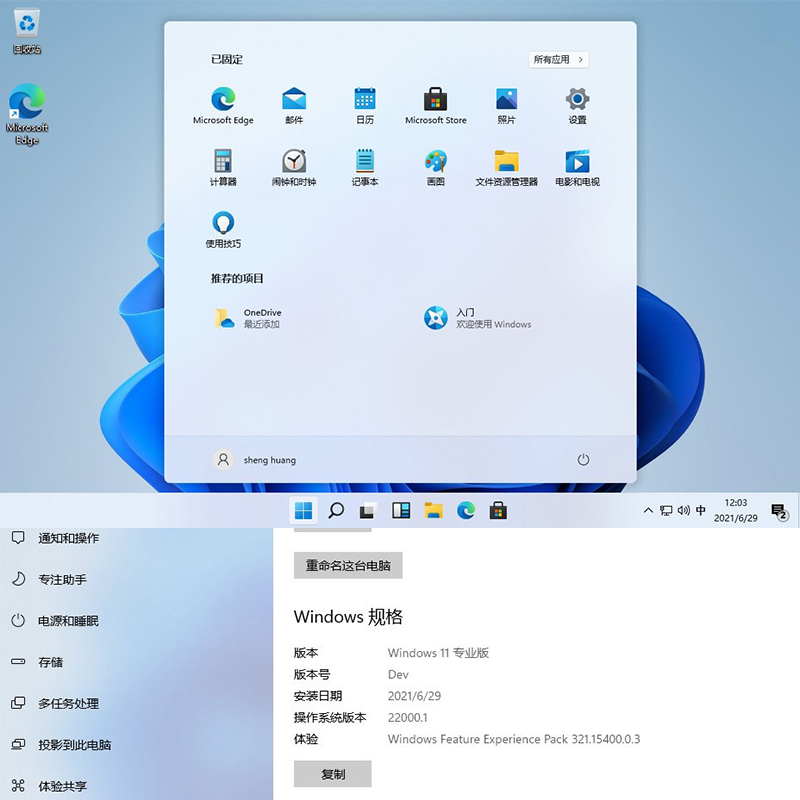Viewport: 800px width, 800px height.
Task: Open the notification center icon
Action: coord(780,511)
